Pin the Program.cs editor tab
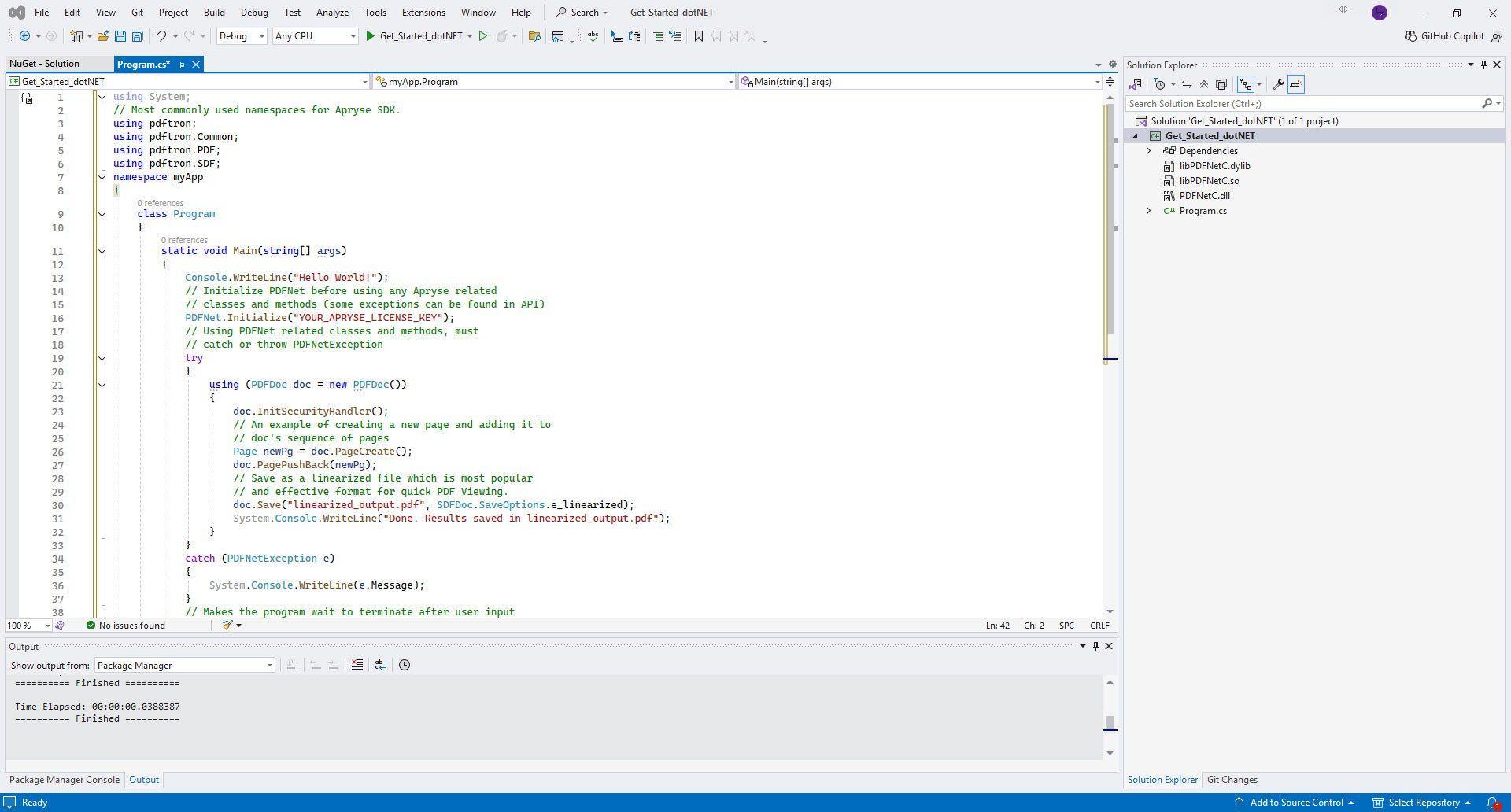This screenshot has height=812, width=1511. 181,65
